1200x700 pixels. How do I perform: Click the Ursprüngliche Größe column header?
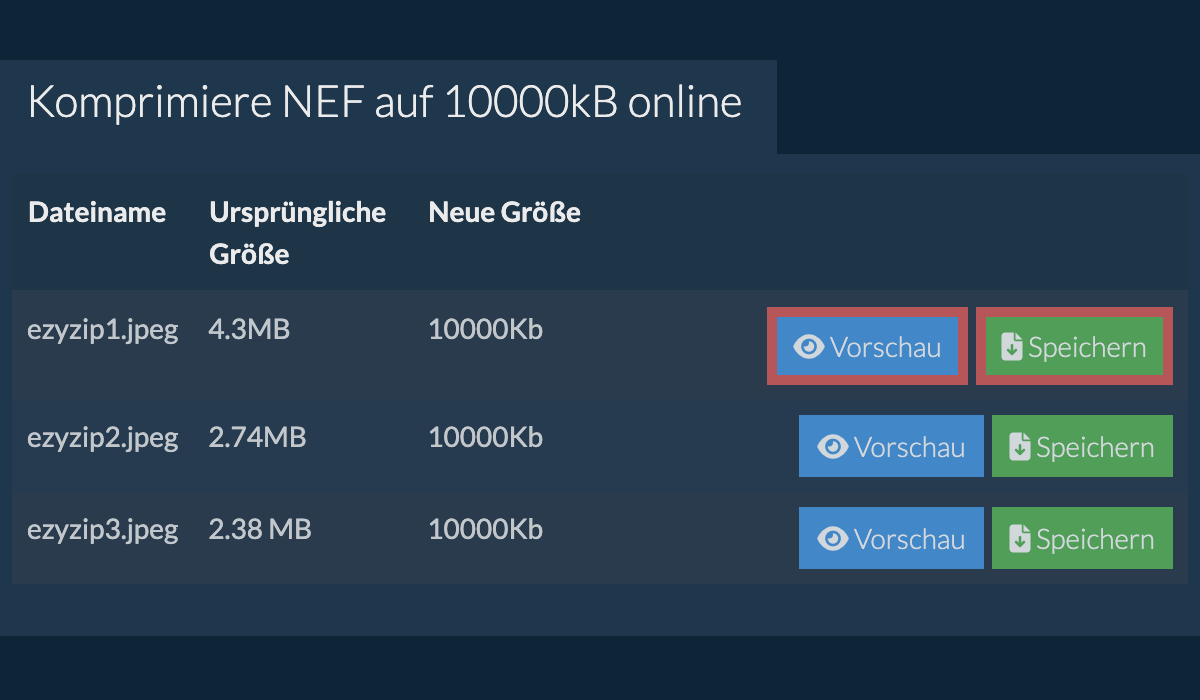297,233
